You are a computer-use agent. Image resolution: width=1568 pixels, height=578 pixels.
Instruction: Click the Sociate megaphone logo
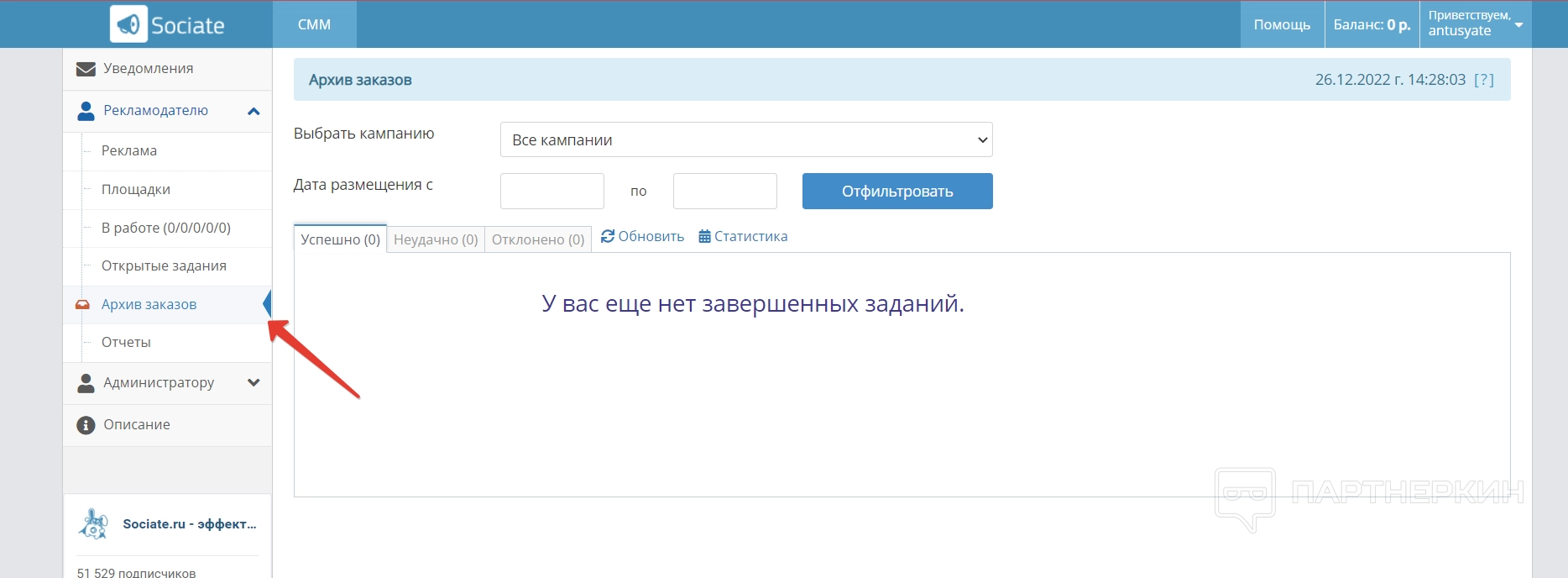coord(129,24)
